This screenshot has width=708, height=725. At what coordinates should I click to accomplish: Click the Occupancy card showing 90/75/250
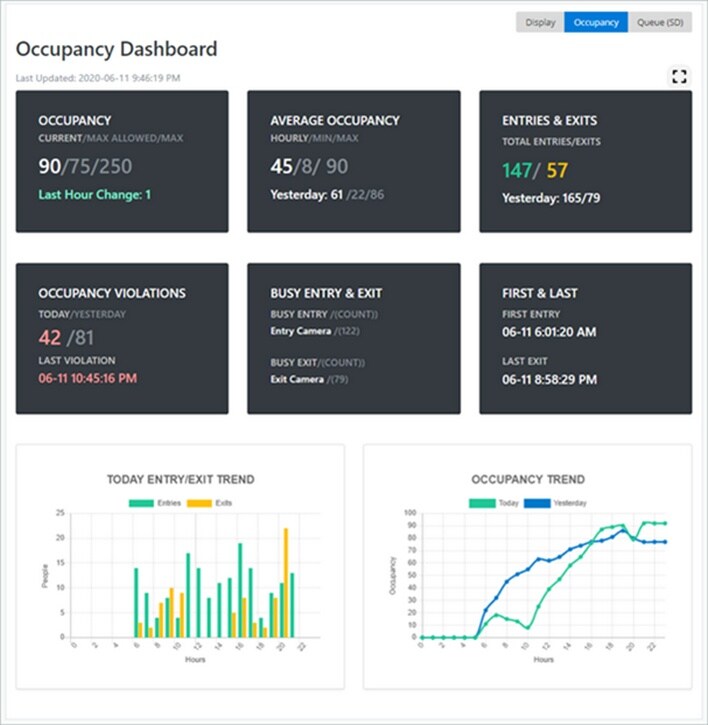pyautogui.click(x=122, y=162)
